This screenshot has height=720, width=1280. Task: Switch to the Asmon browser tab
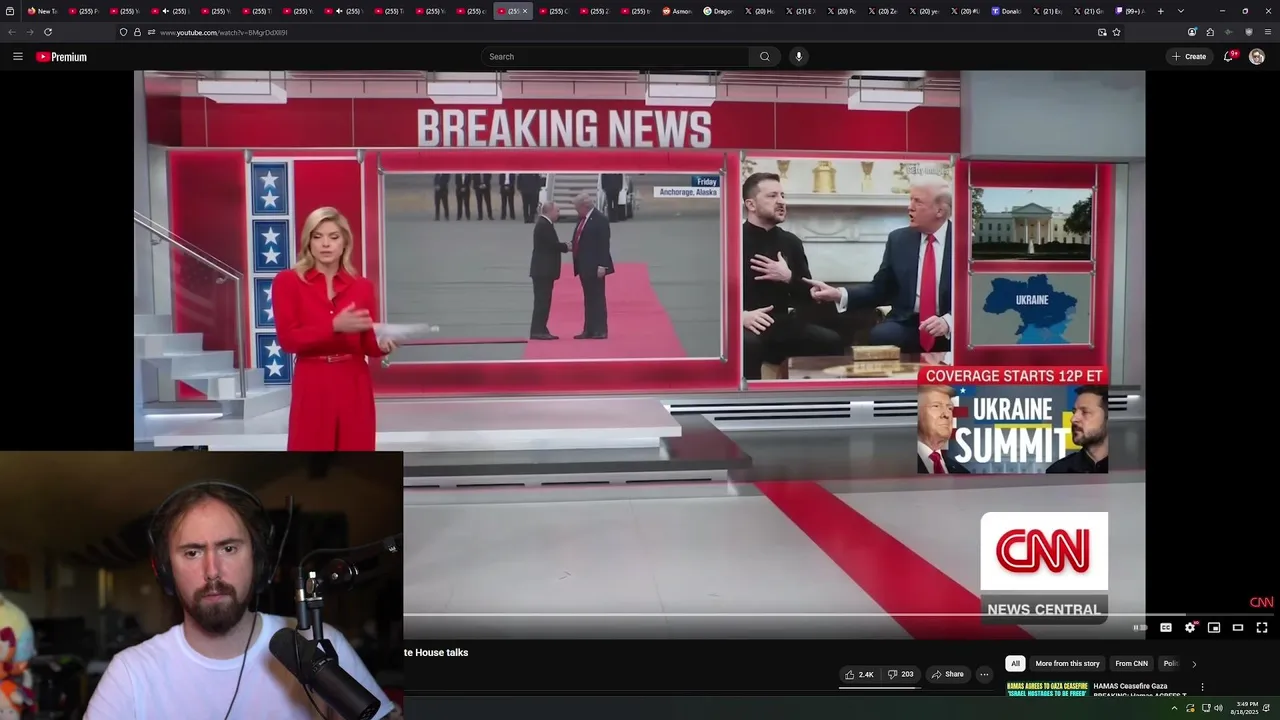click(677, 11)
